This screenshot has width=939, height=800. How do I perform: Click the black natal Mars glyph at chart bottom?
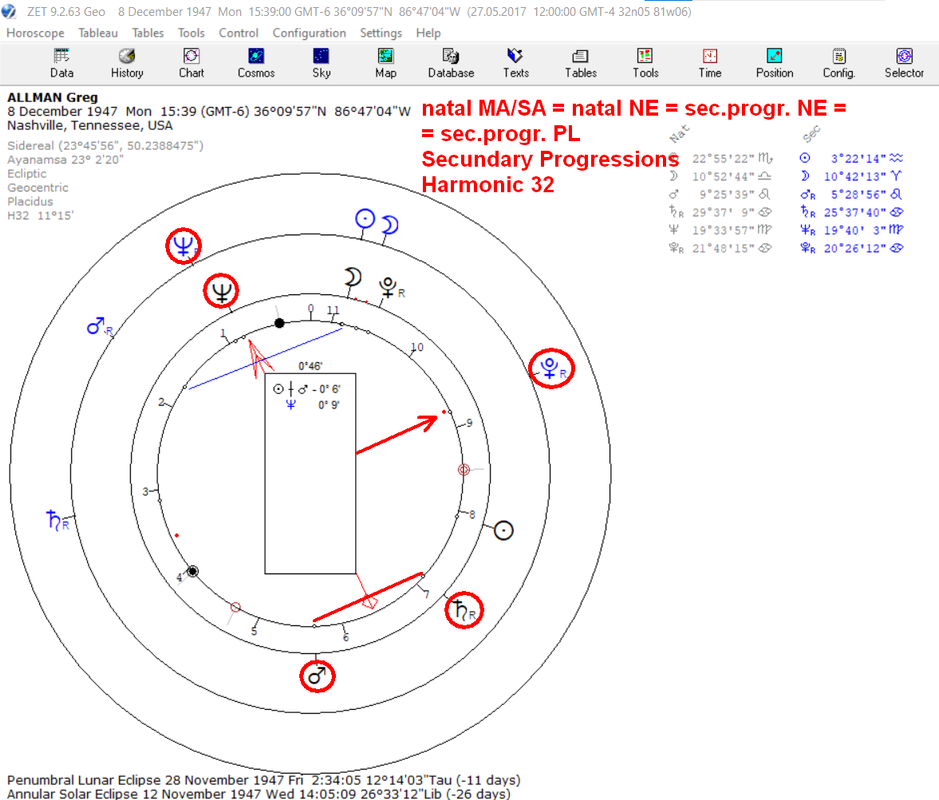(x=317, y=677)
